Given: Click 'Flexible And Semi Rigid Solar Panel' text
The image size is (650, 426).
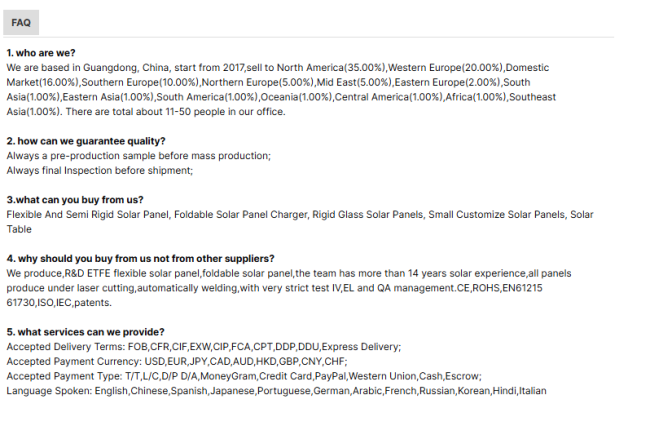Looking at the screenshot, I should pos(88,214).
